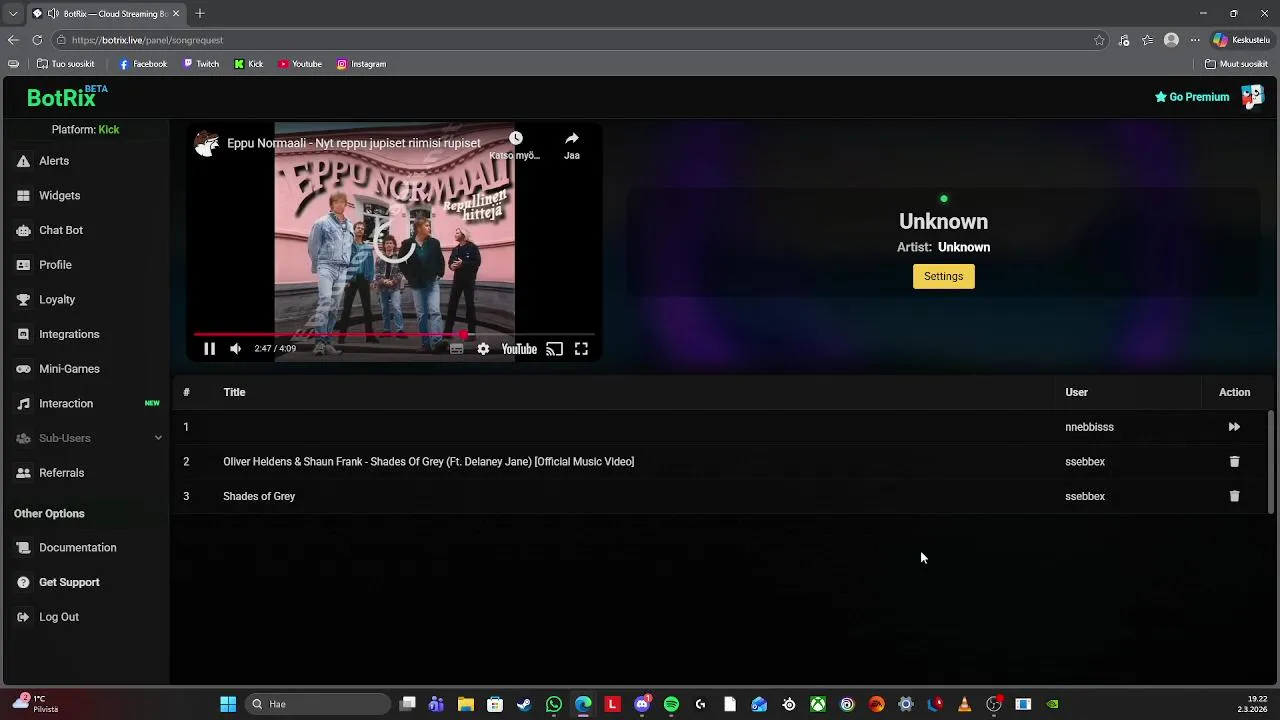Mute the YouTube player volume
The height and width of the screenshot is (720, 1280).
[x=235, y=349]
